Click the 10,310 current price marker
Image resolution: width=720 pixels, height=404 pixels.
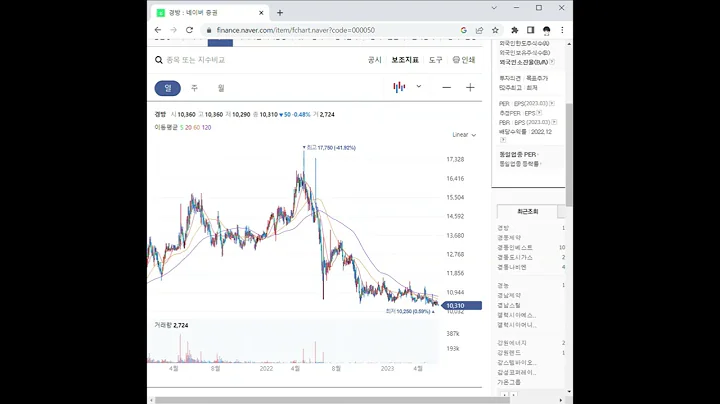(x=461, y=305)
